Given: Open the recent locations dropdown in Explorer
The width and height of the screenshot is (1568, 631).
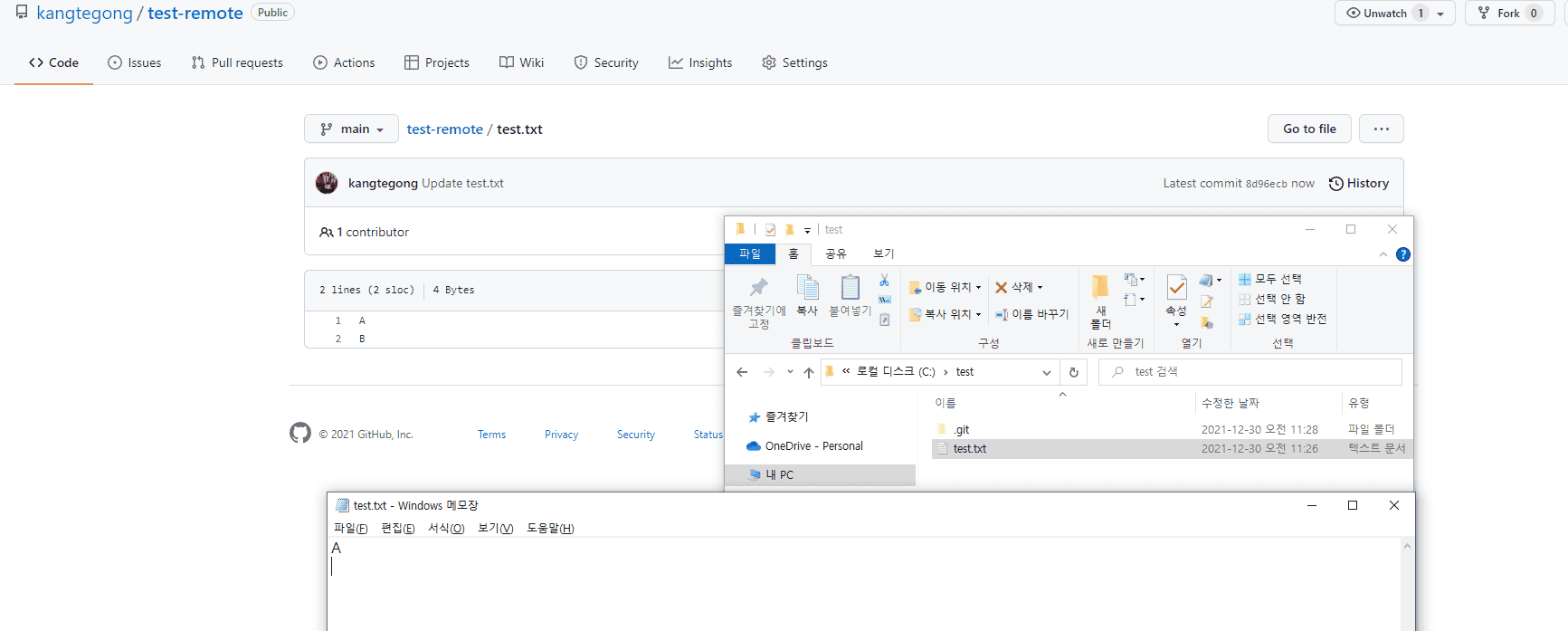Looking at the screenshot, I should (790, 372).
